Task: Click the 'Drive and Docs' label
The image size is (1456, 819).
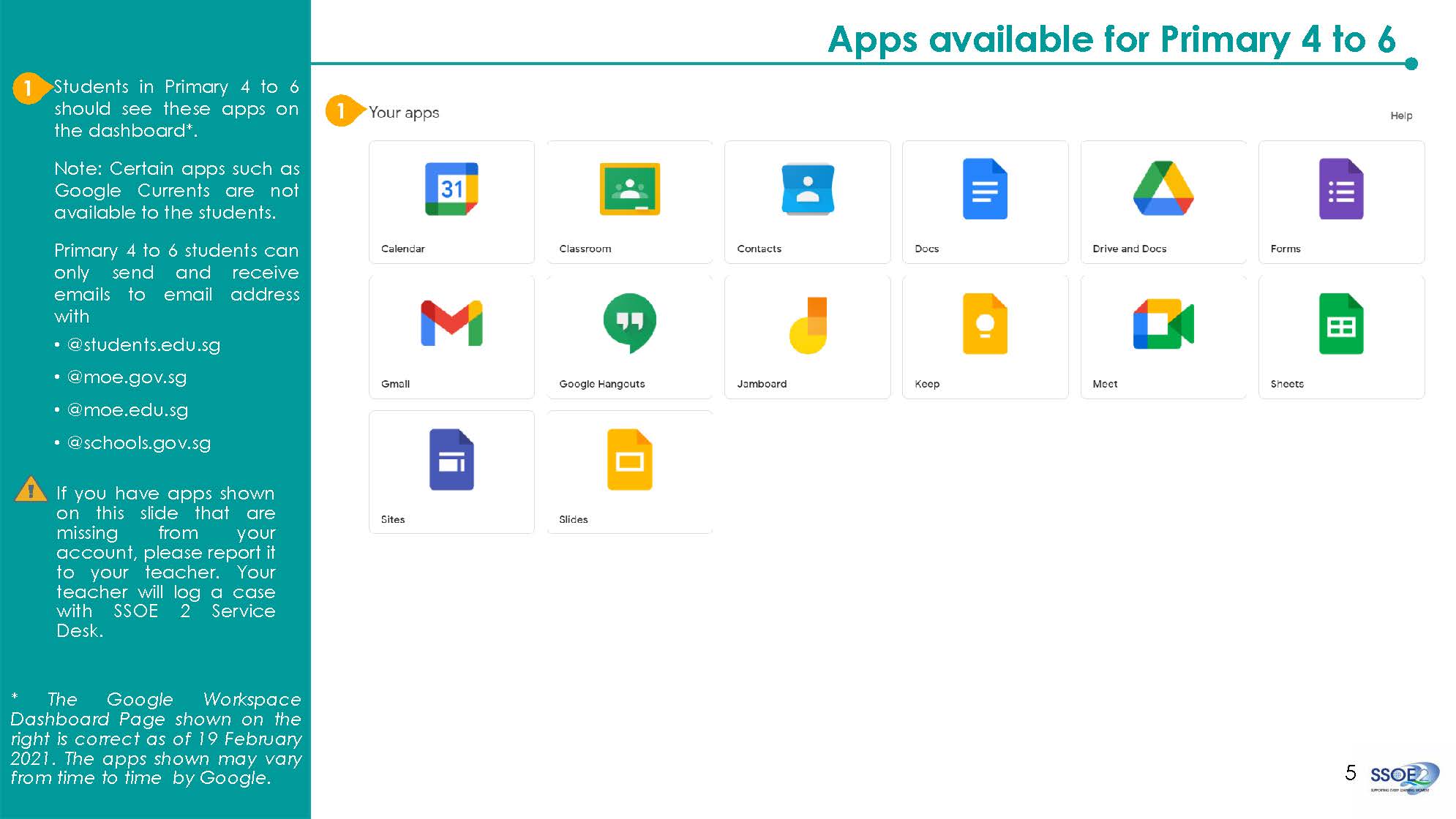Action: click(1129, 249)
